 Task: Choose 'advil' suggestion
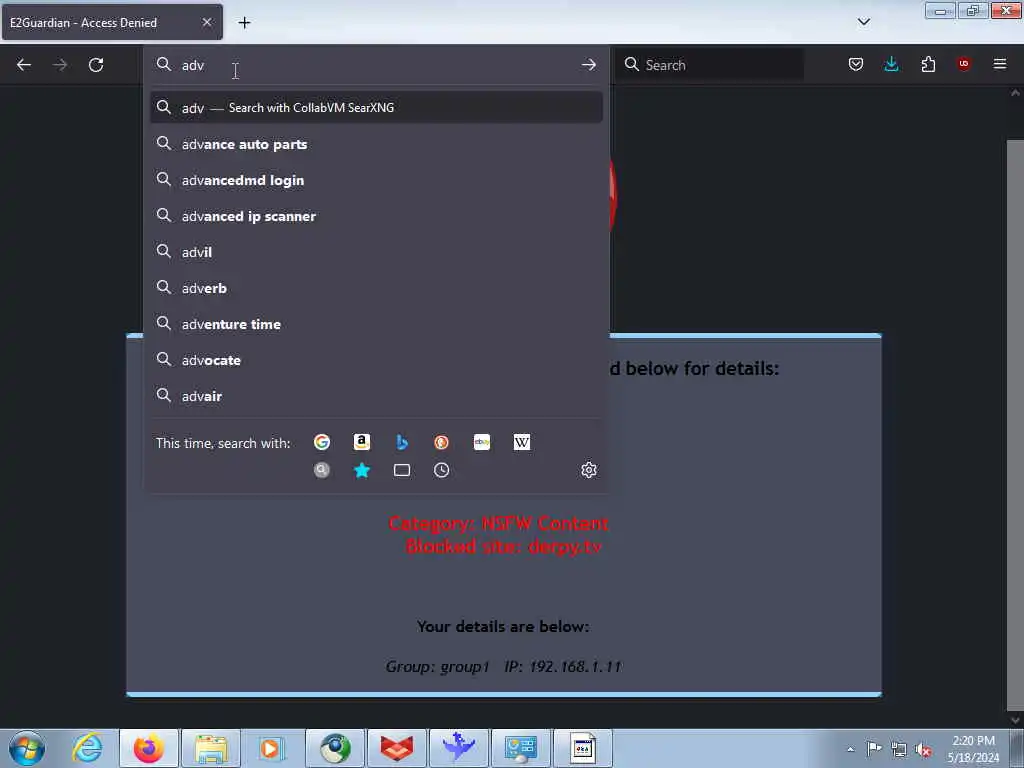[376, 251]
